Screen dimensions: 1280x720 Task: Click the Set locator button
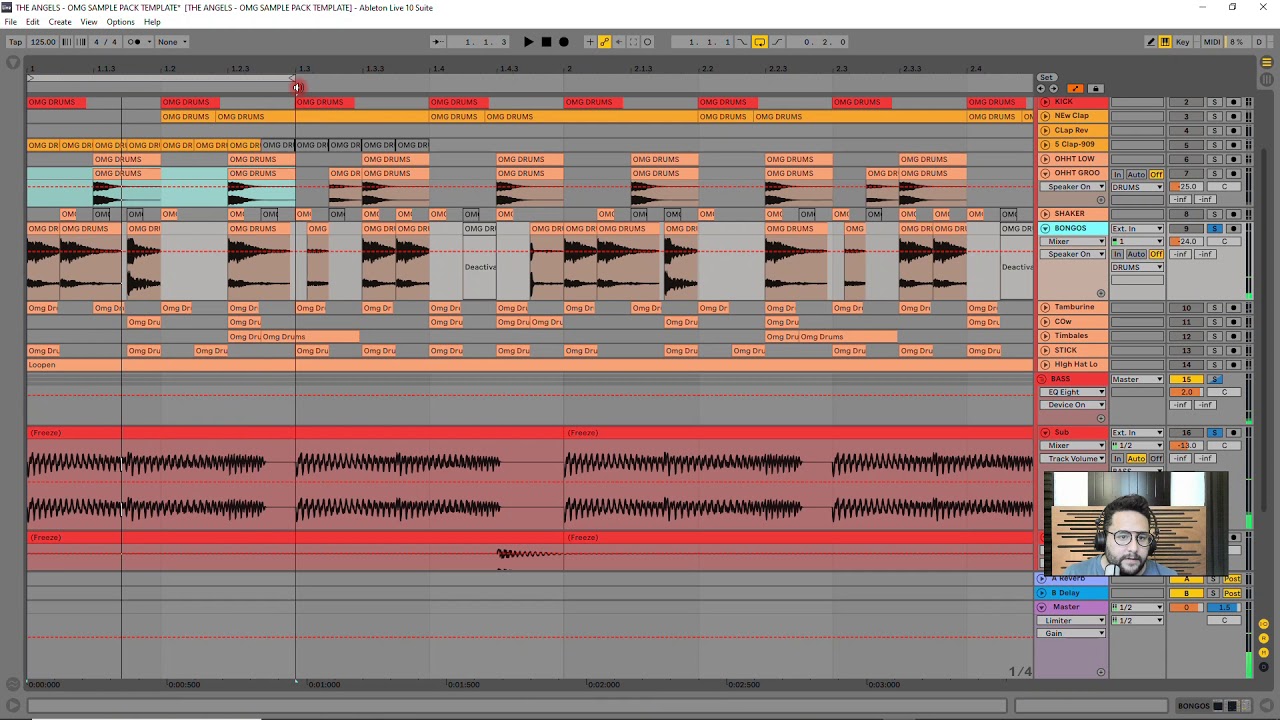(1047, 78)
